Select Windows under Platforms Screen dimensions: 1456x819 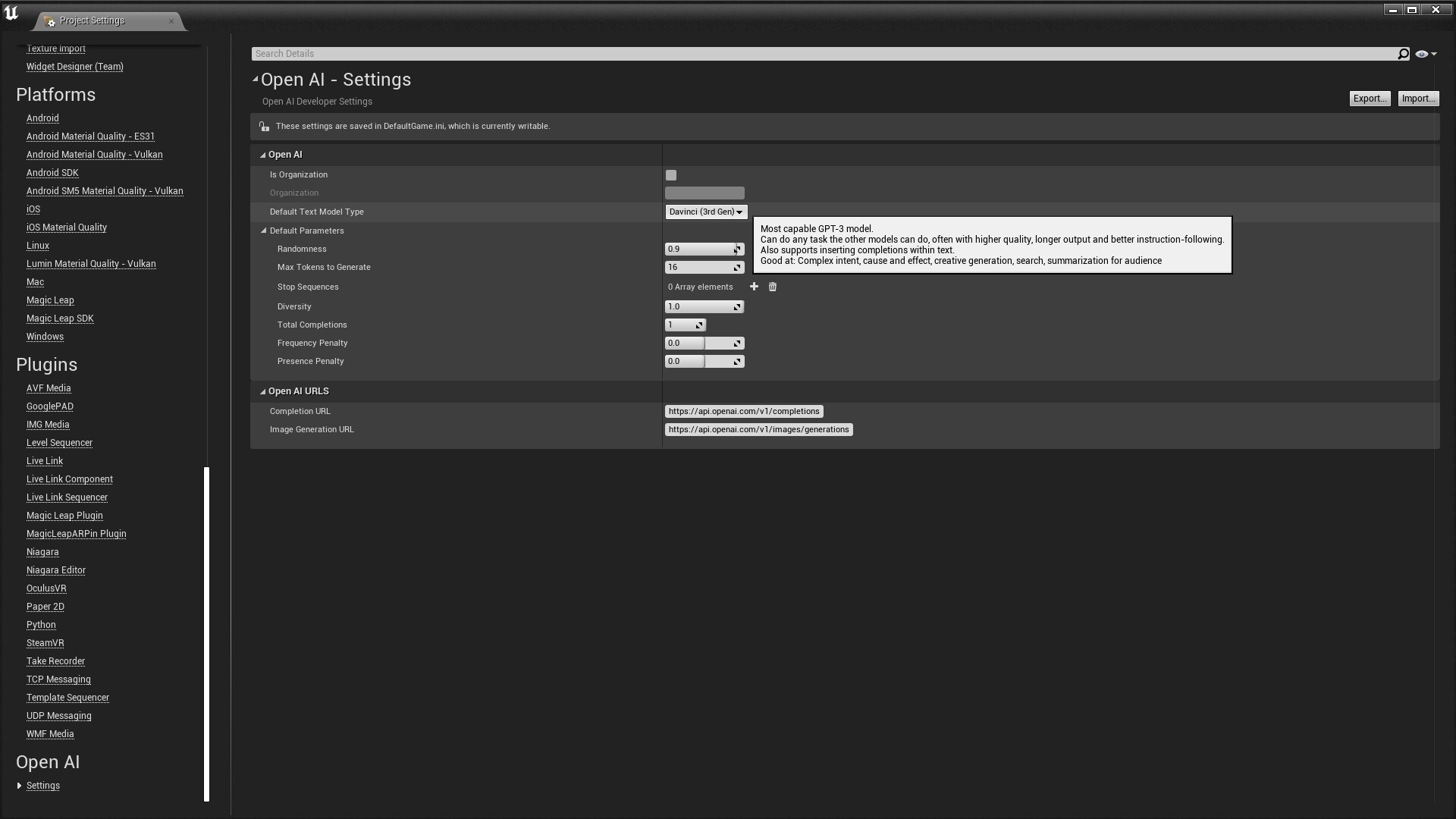pyautogui.click(x=45, y=337)
